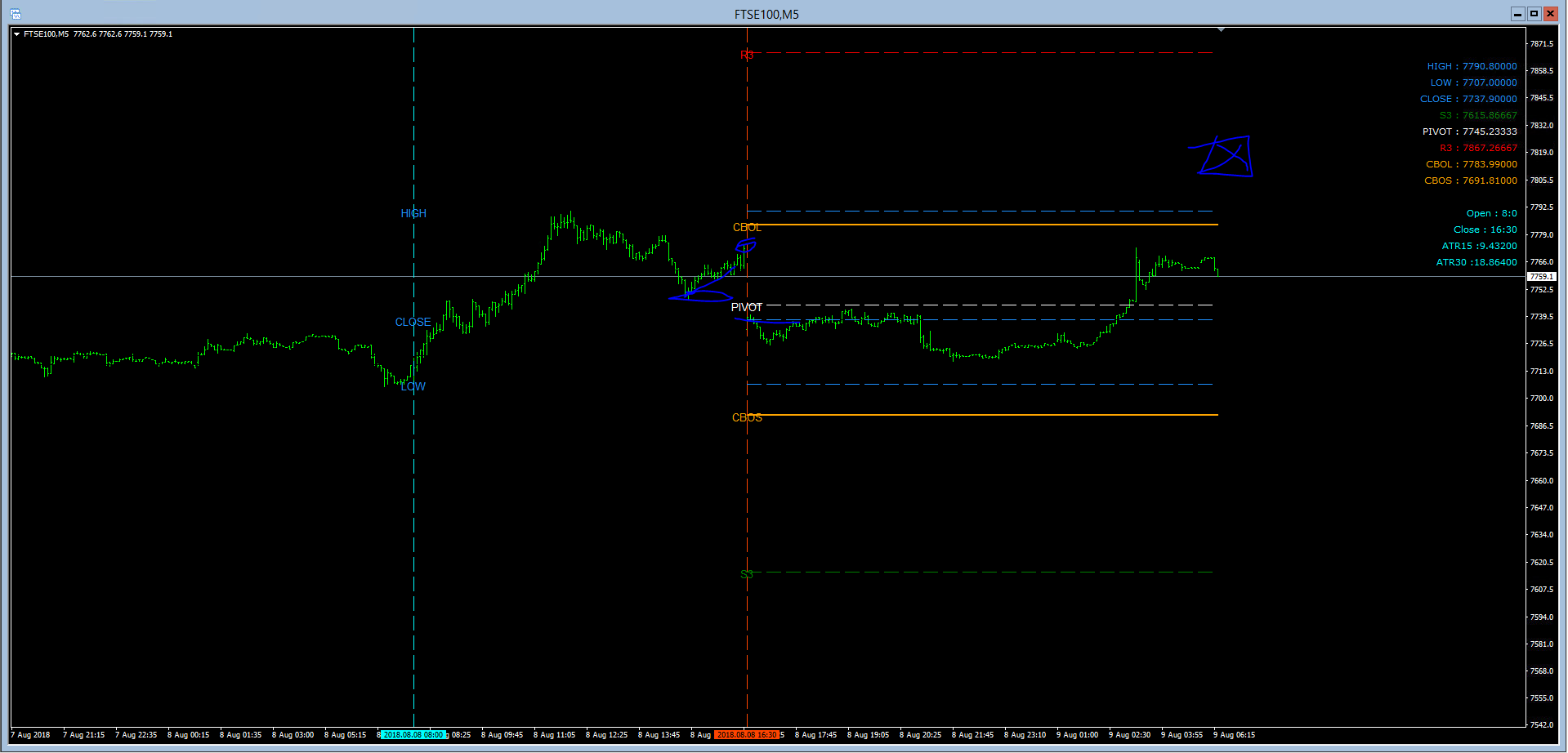Minimize the FTSE100,M5 chart window
The height and width of the screenshot is (753, 1568).
1517,14
